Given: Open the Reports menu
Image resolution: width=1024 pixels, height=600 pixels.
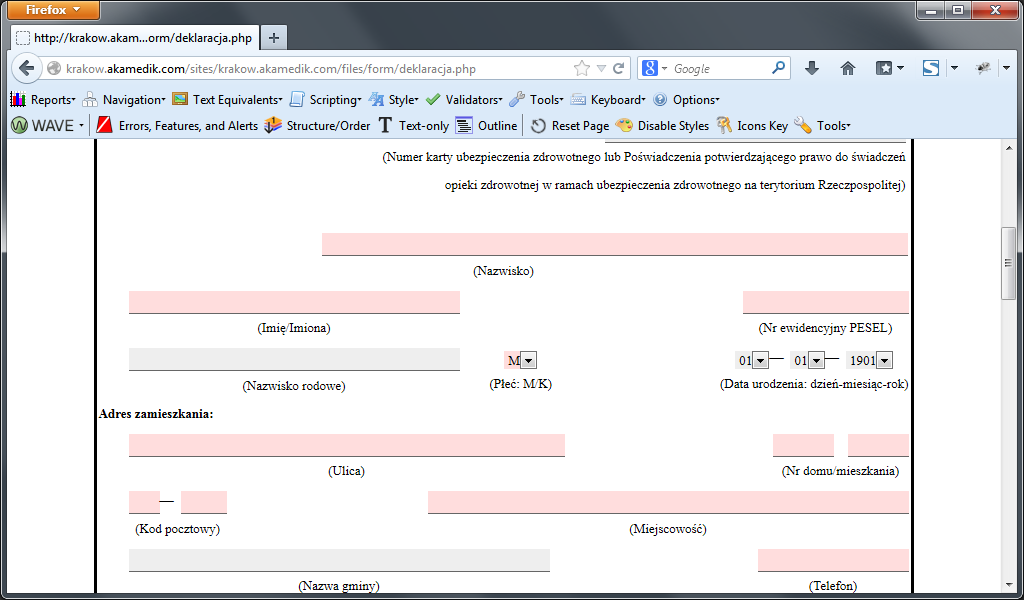Looking at the screenshot, I should coord(43,99).
